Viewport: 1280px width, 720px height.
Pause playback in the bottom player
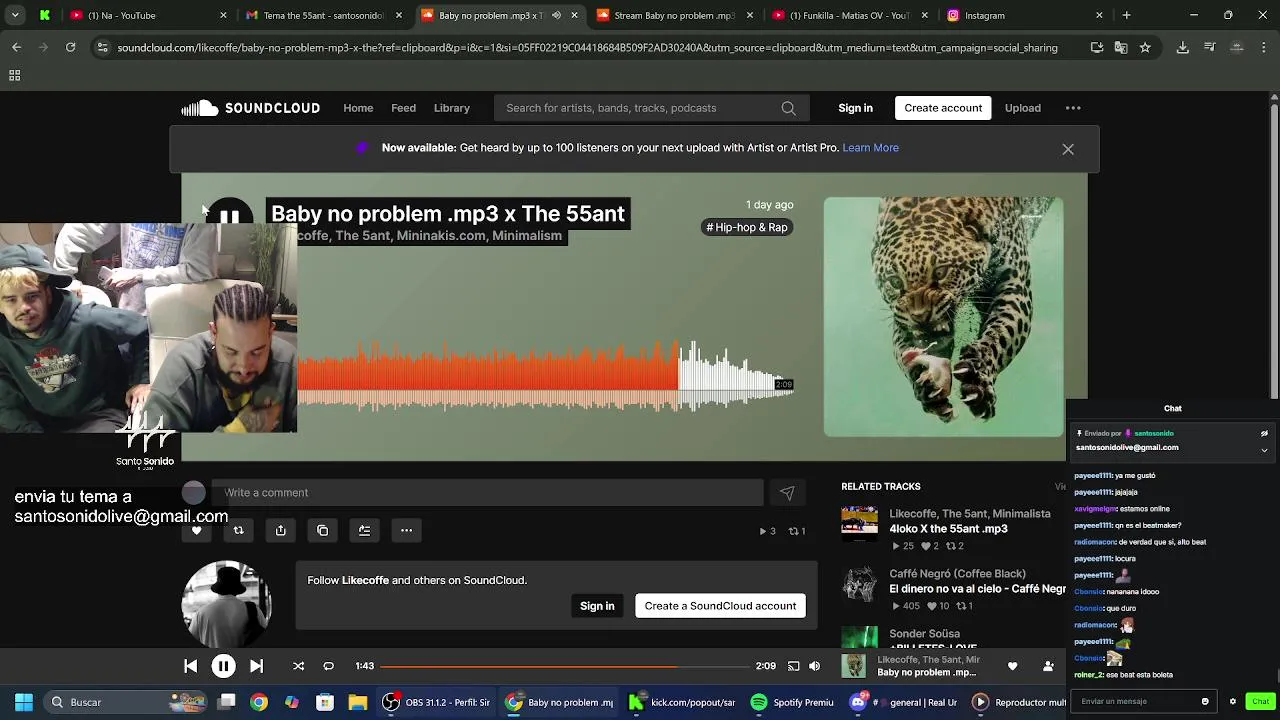tap(223, 666)
